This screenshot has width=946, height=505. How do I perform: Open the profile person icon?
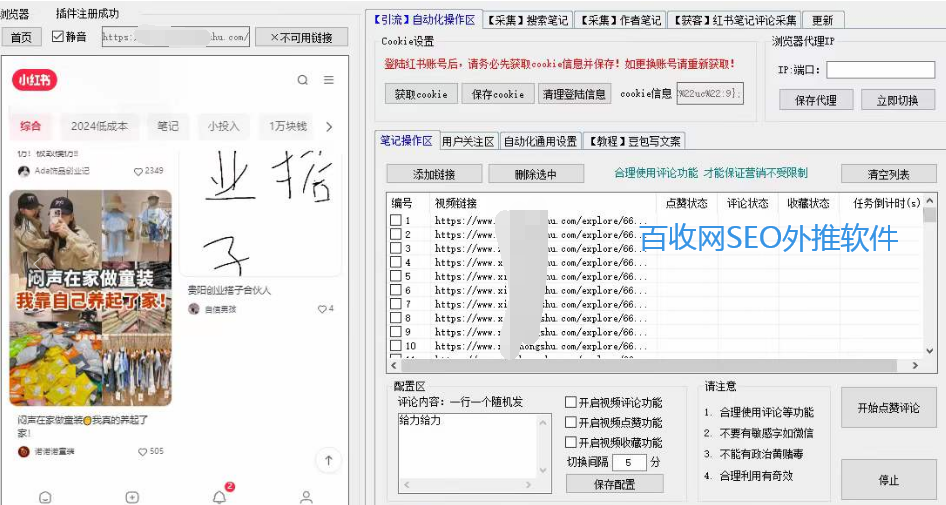(x=306, y=497)
